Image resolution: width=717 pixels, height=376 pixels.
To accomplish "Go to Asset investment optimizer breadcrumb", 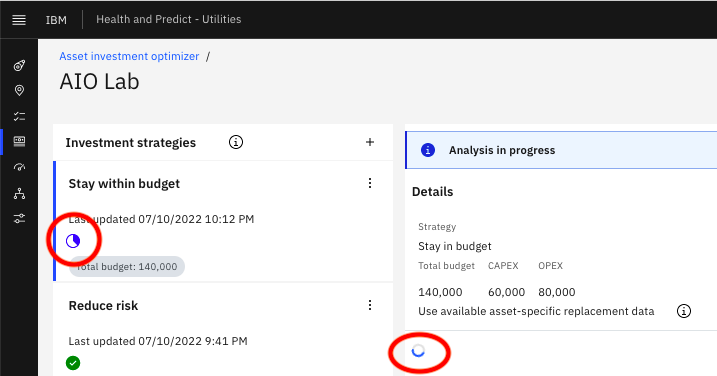I will tap(129, 56).
